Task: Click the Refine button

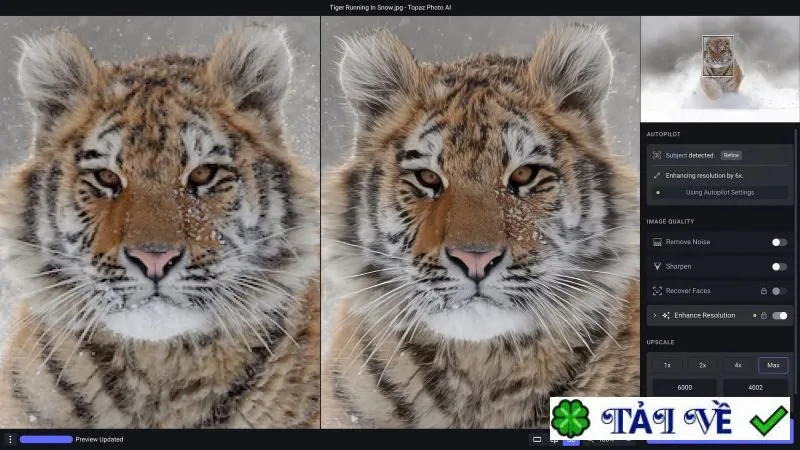Action: 731,155
